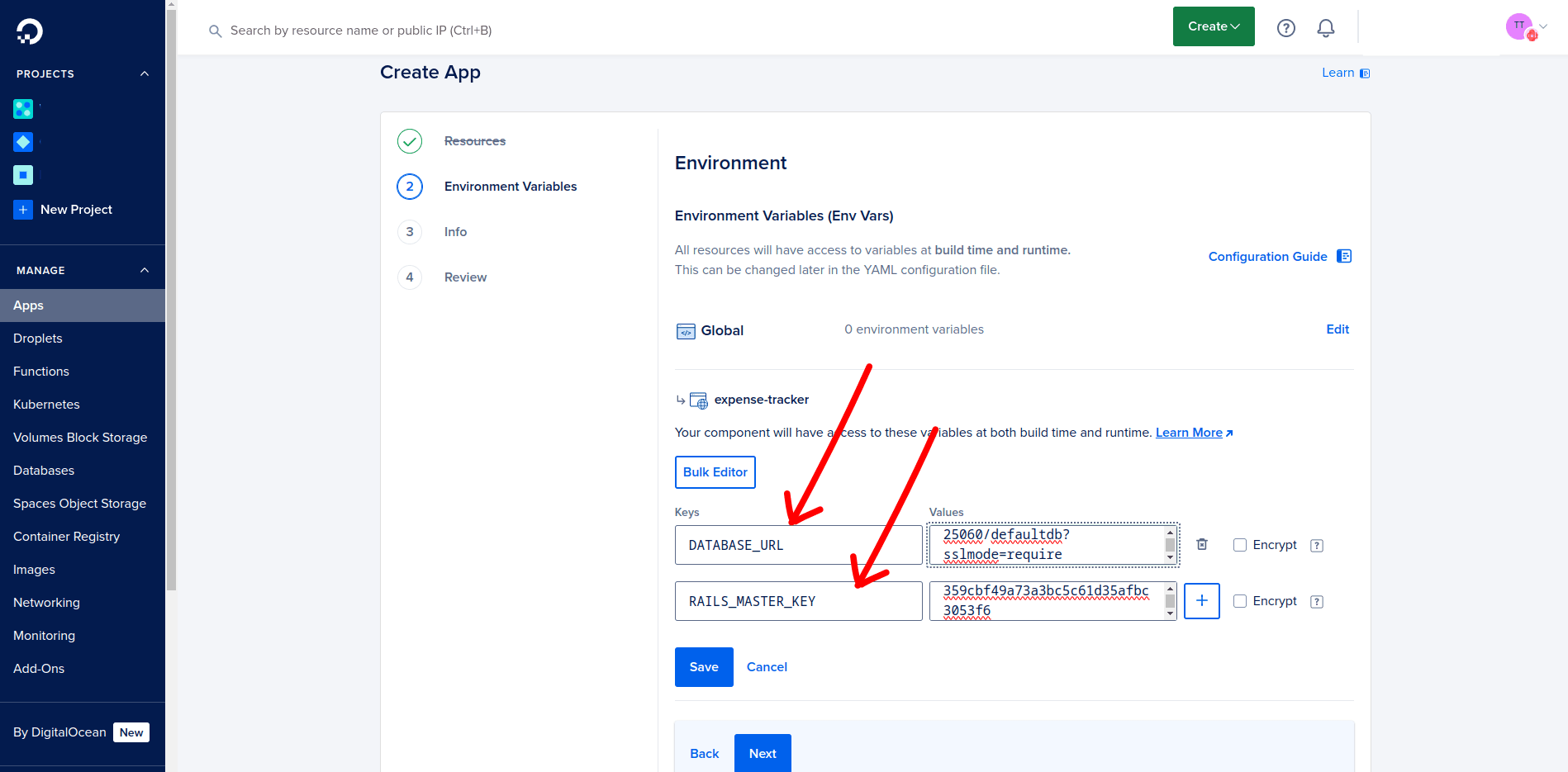The width and height of the screenshot is (1568, 772).
Task: Click the help question-mark icon in top bar
Action: (x=1285, y=27)
